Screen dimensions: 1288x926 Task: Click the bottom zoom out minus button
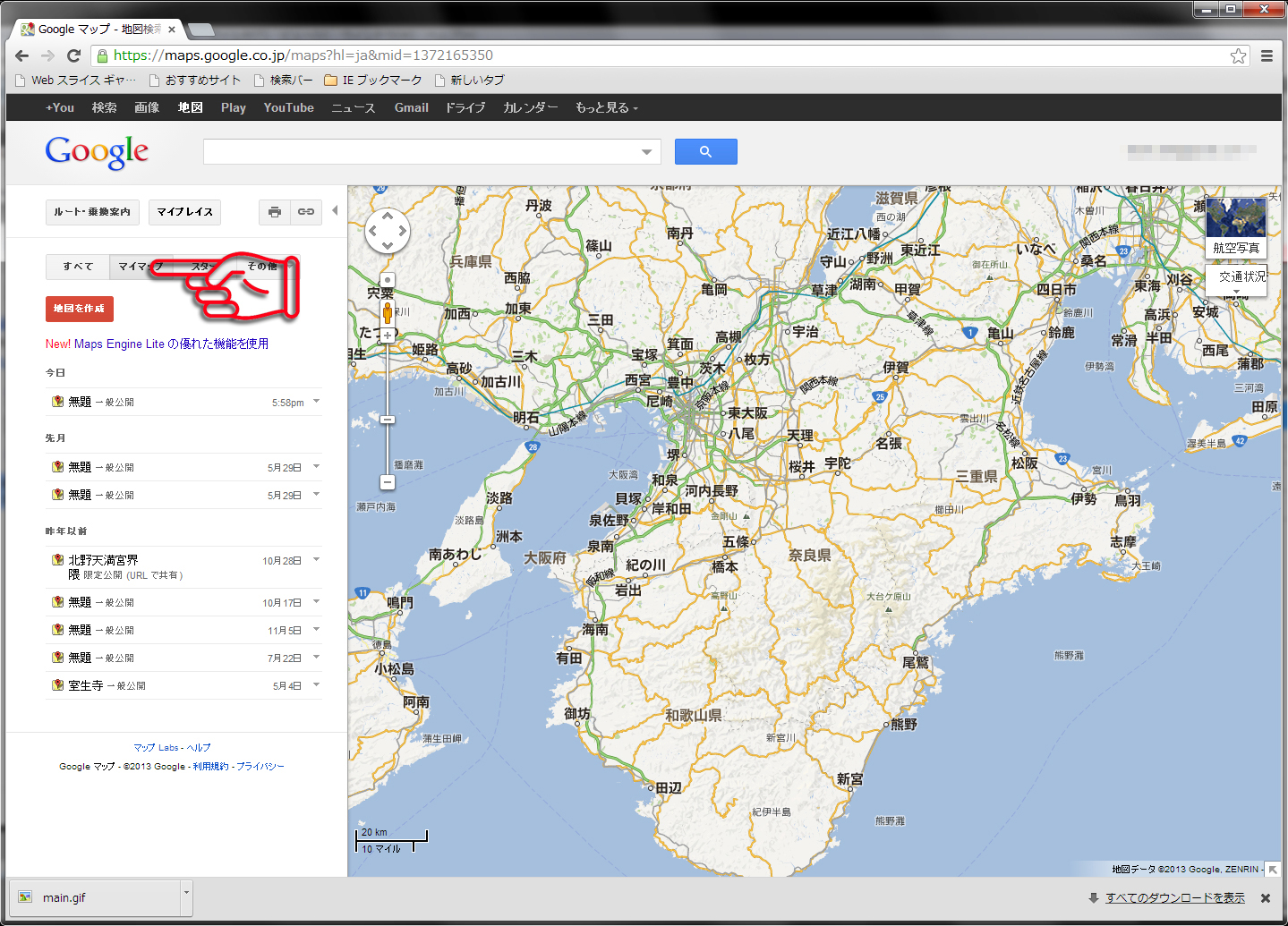387,482
